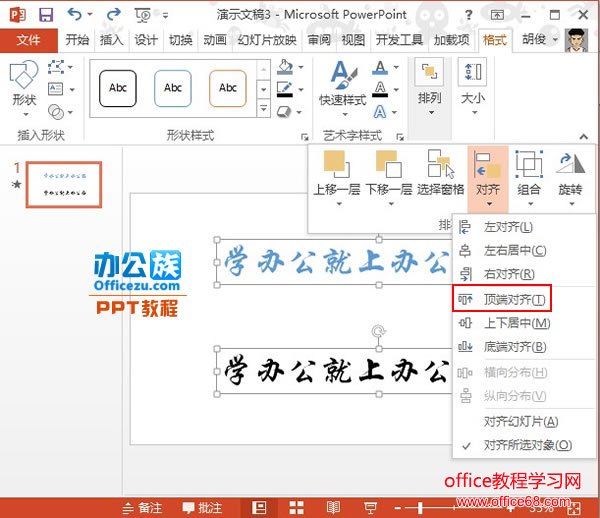This screenshot has width=600, height=518.
Task: Start slideshow from beginning icon
Action: [x=143, y=15]
